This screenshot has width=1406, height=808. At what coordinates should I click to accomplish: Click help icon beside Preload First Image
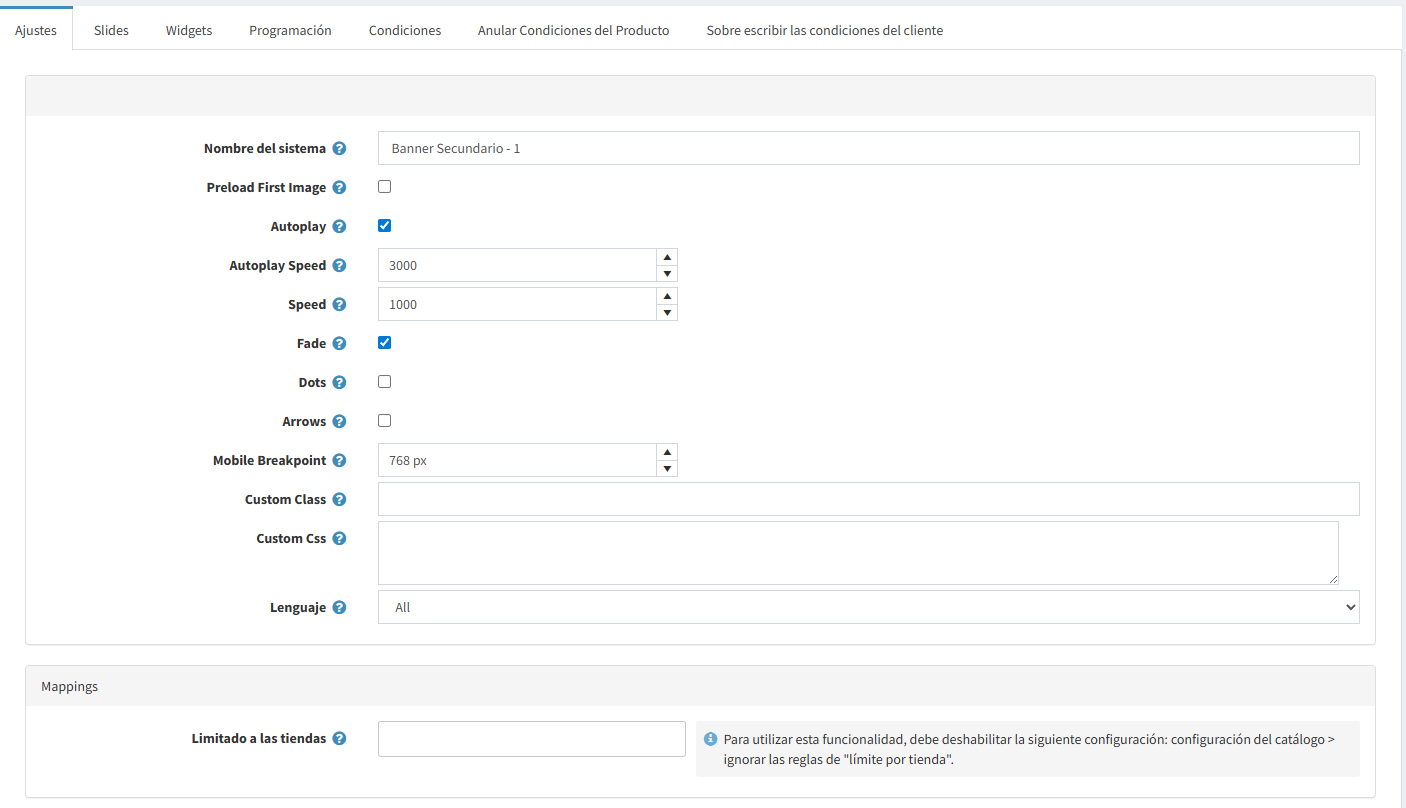tap(339, 188)
